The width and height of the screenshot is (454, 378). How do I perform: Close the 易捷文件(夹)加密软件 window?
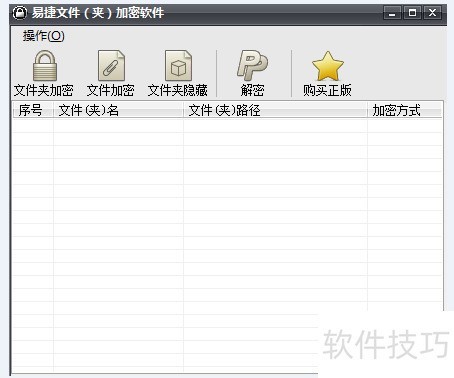(432, 13)
